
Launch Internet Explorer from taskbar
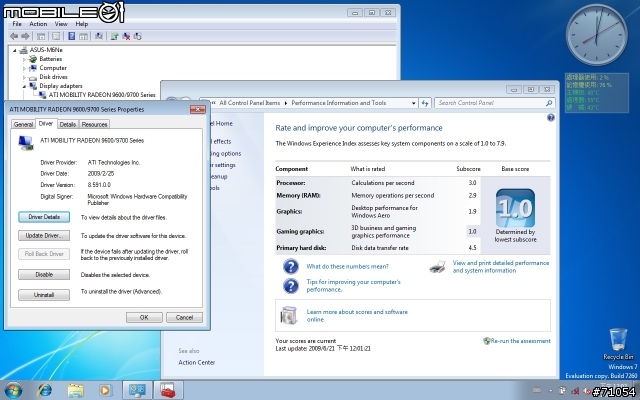pos(44,390)
